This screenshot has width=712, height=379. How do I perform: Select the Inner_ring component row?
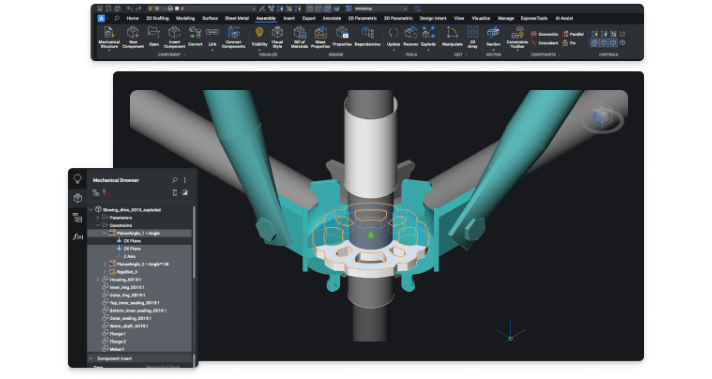tap(139, 287)
